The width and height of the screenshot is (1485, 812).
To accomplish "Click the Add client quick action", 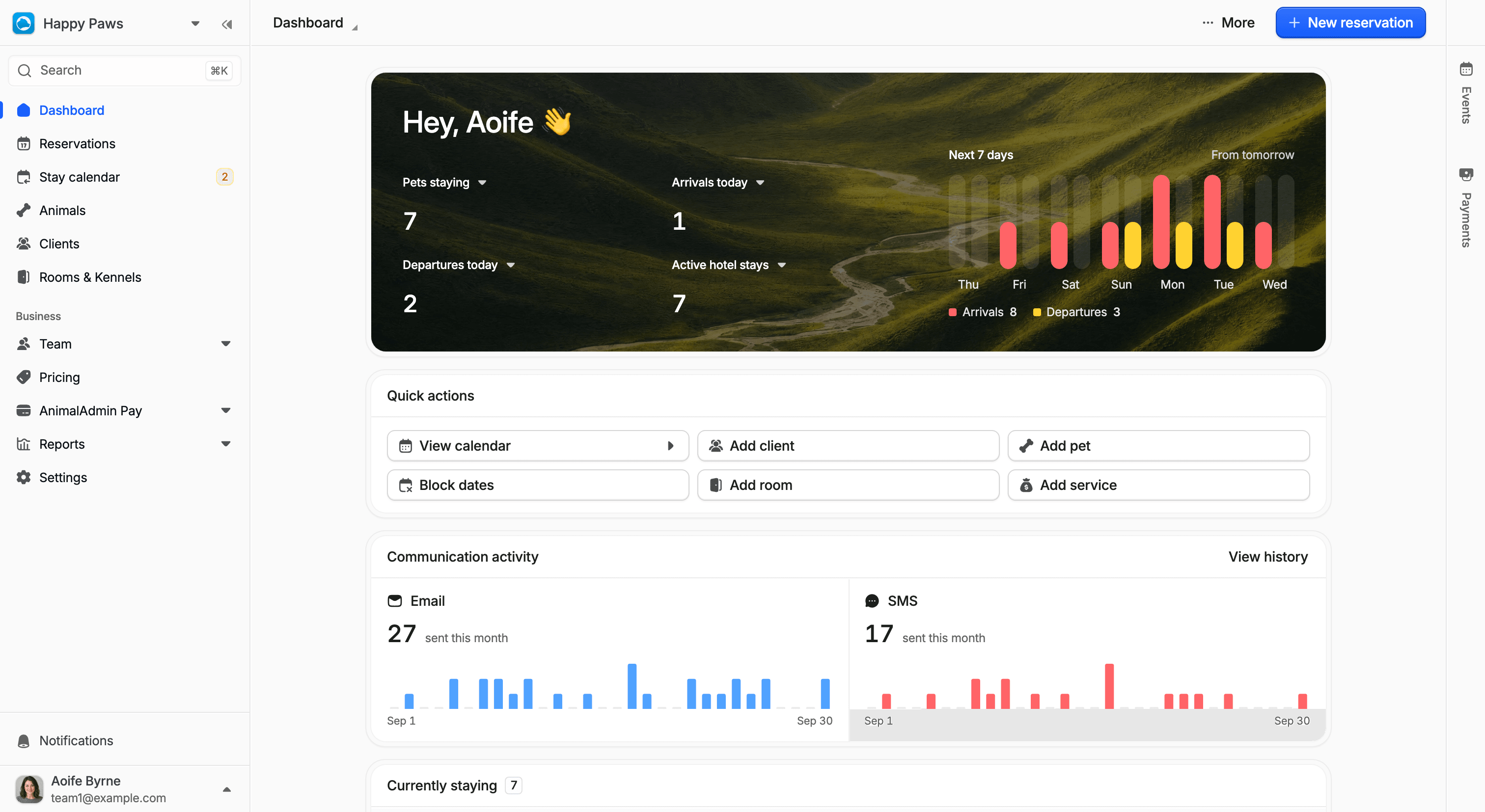I will point(848,445).
